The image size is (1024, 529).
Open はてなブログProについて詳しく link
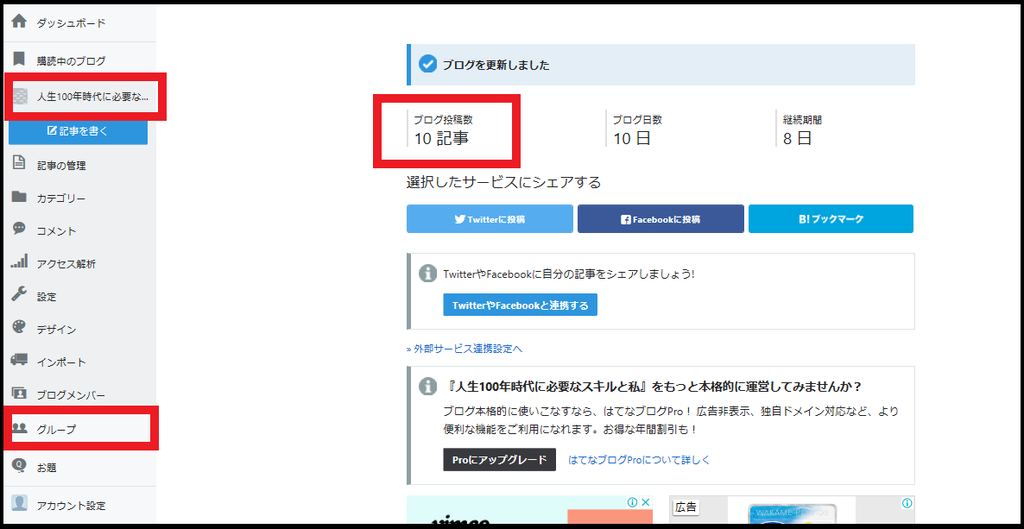[639, 460]
